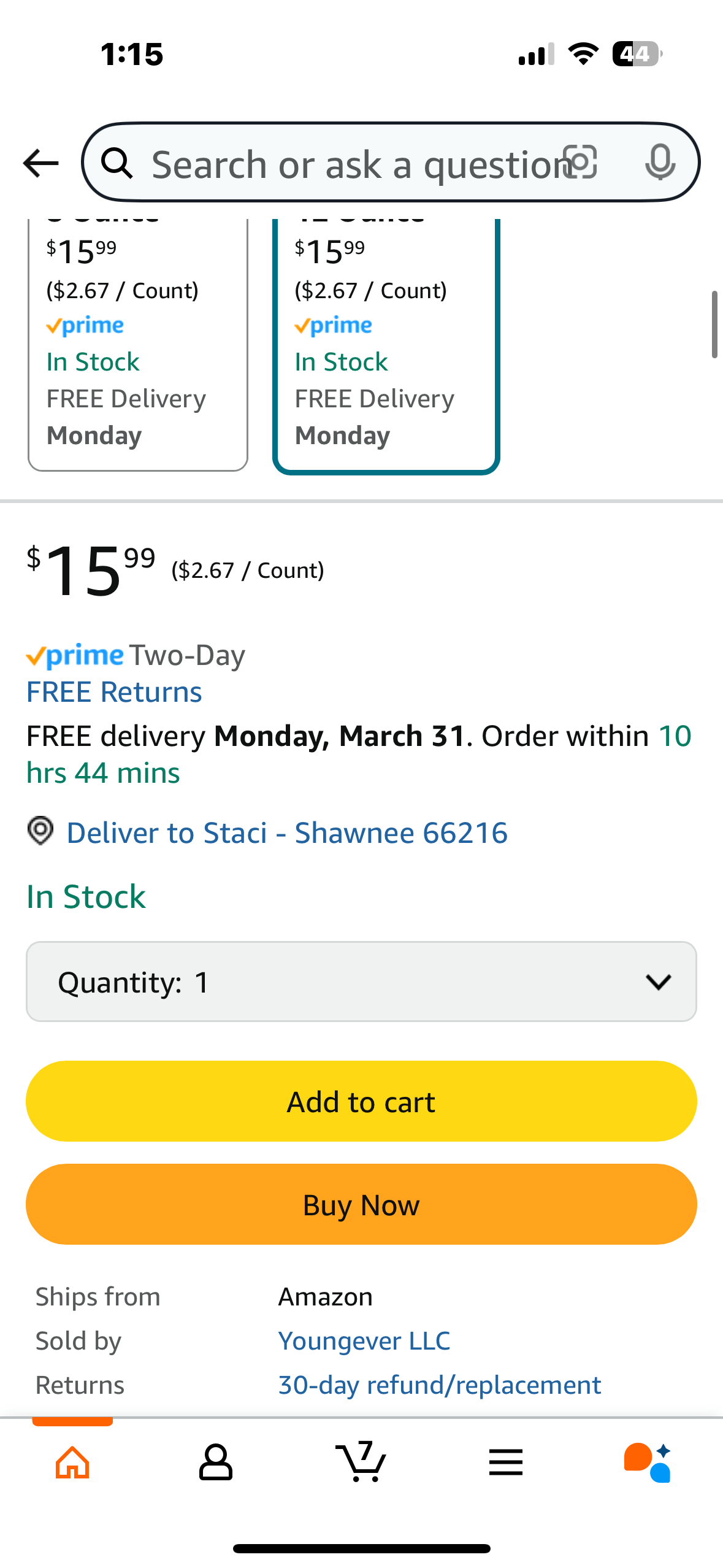Tap the microphone voice search icon
The height and width of the screenshot is (1568, 723).
pyautogui.click(x=660, y=163)
